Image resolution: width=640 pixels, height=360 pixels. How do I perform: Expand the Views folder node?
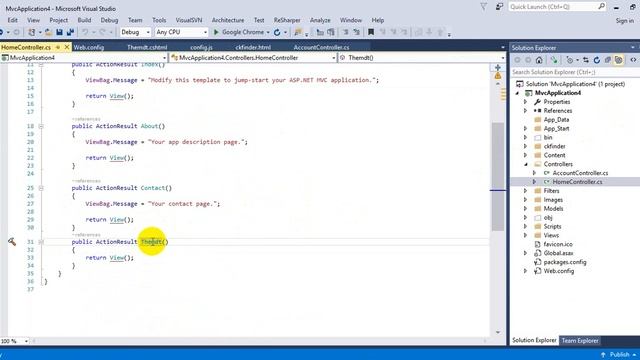point(526,235)
